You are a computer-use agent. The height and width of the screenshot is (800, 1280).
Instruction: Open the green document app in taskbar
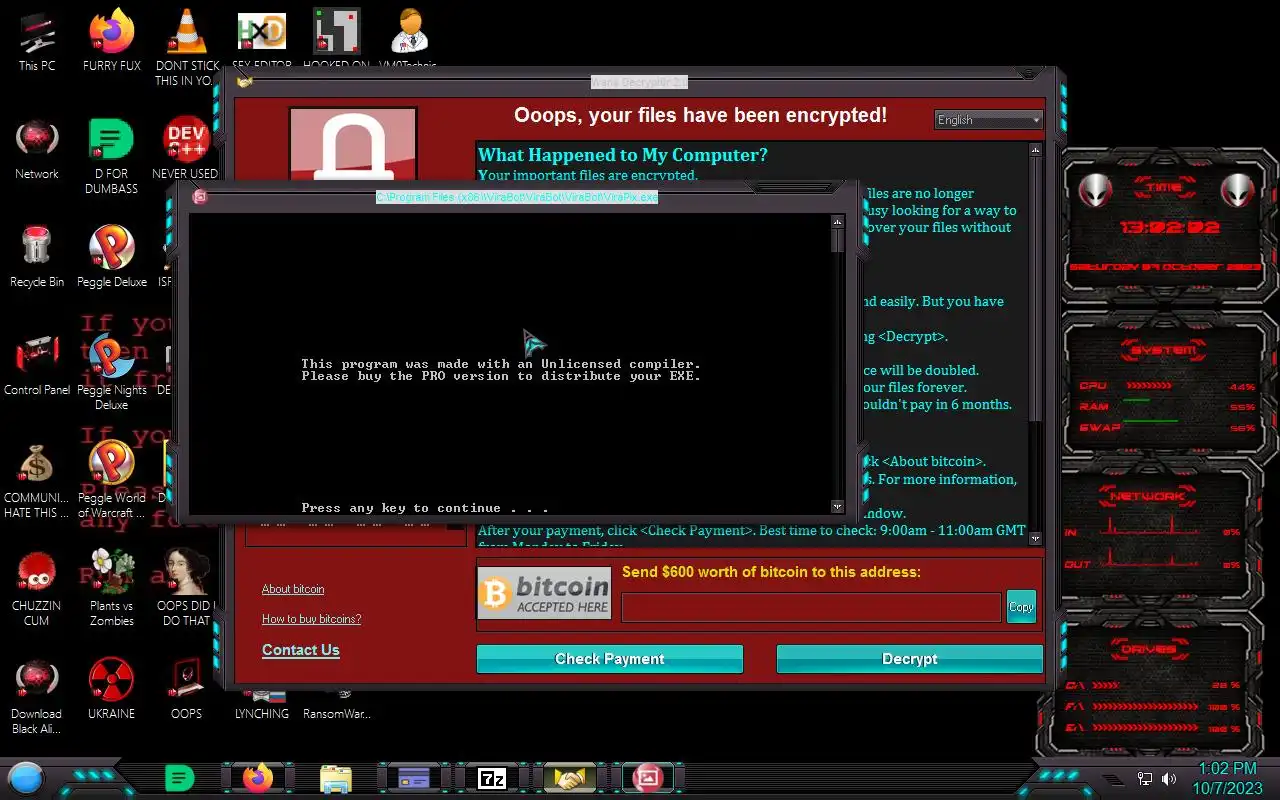[x=179, y=777]
